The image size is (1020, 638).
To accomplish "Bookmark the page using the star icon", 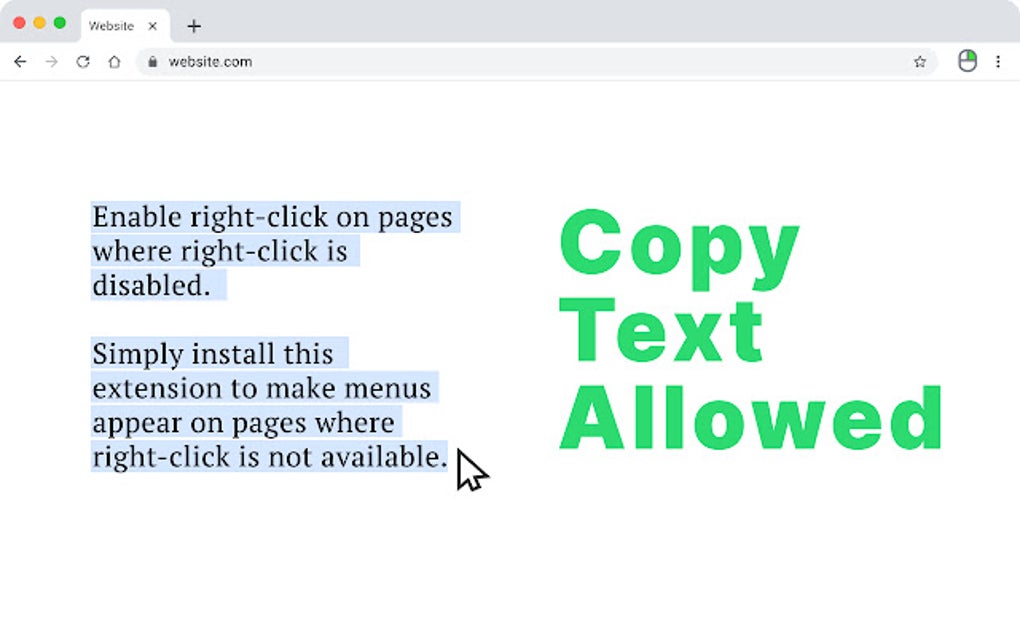I will click(919, 61).
